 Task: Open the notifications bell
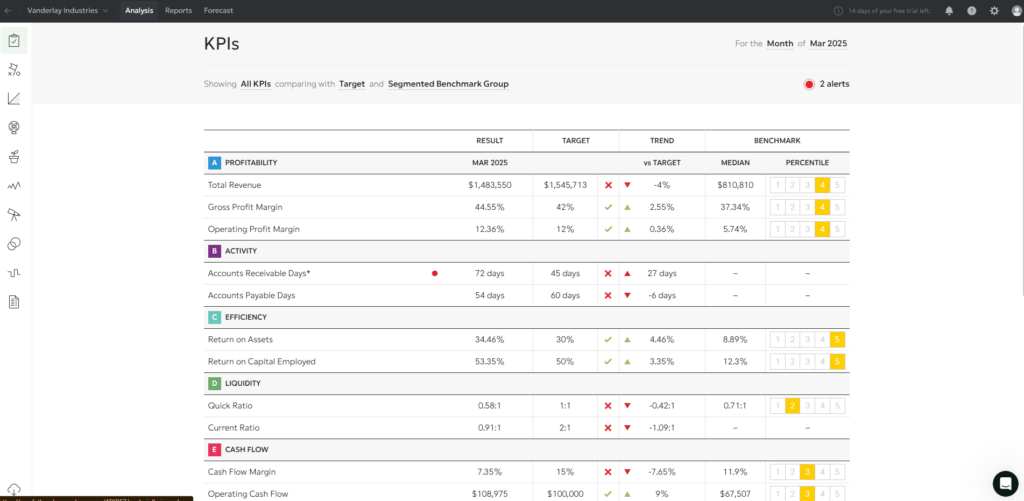point(949,11)
